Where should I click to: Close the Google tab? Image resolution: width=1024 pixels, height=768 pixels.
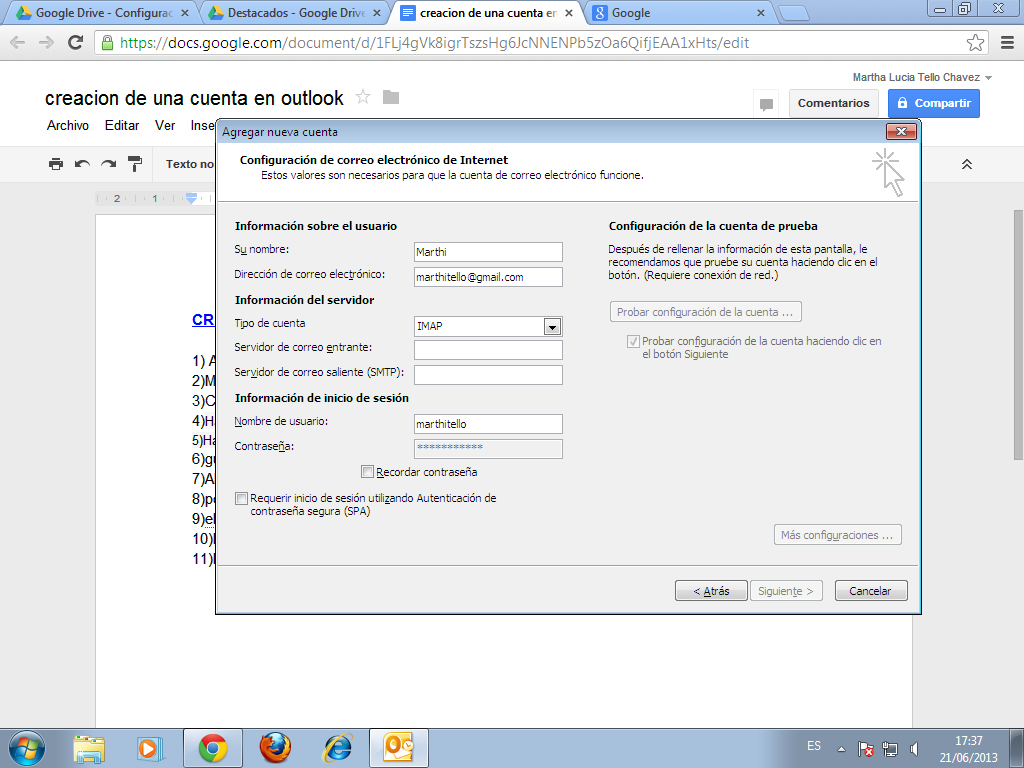pyautogui.click(x=760, y=12)
